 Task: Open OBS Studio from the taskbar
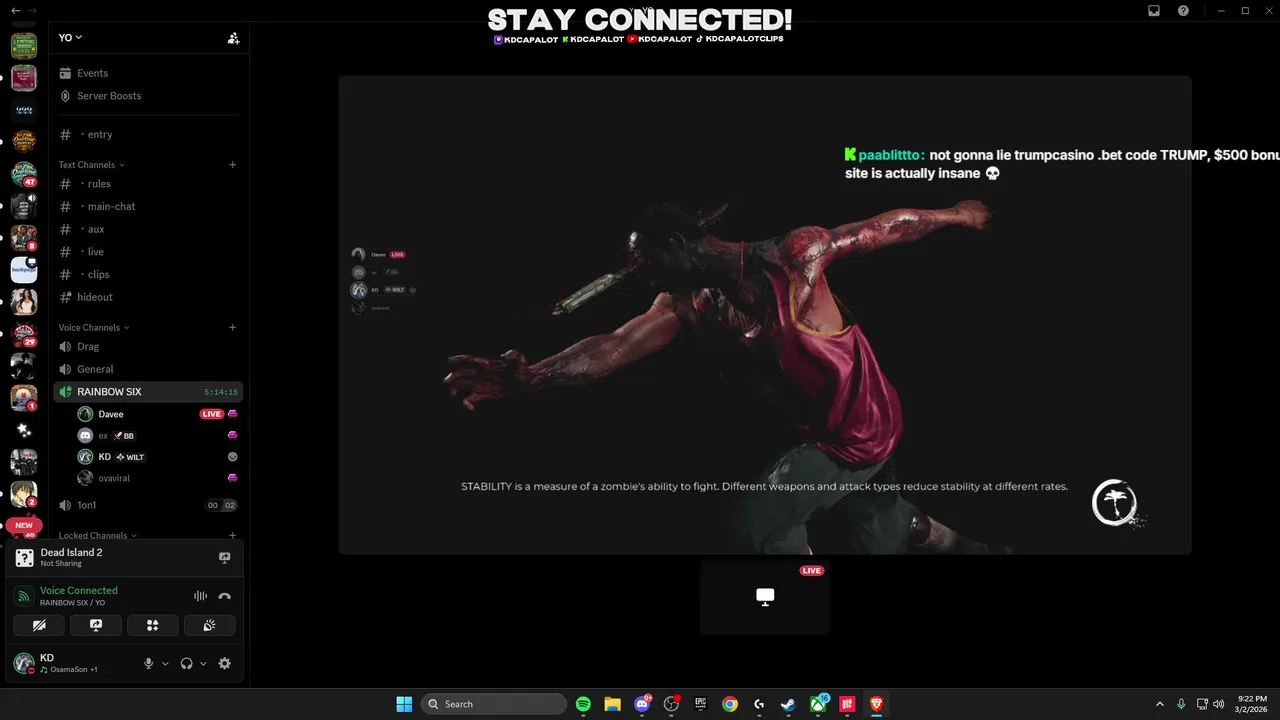pos(671,704)
